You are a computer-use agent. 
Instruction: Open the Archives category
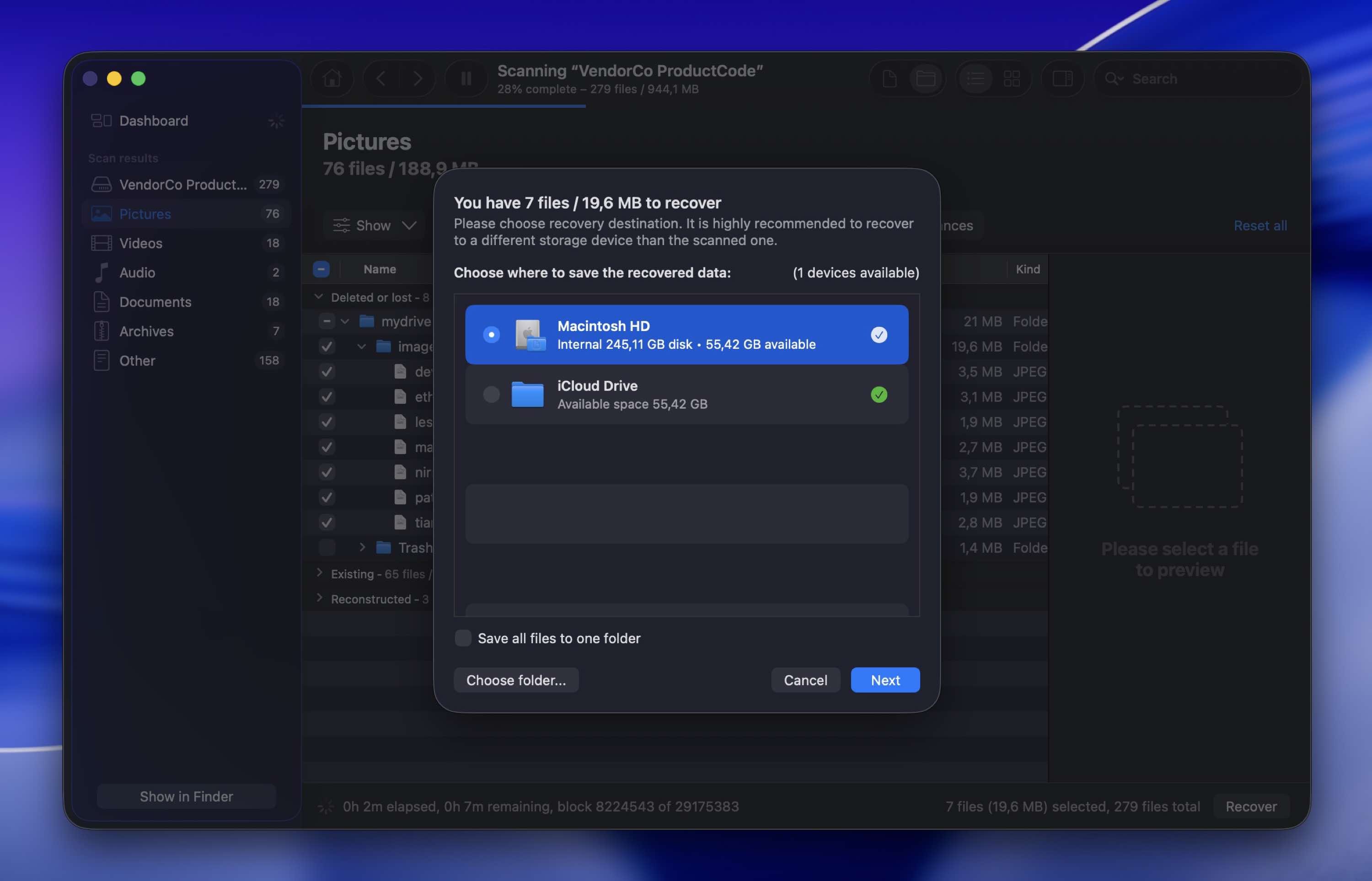[187, 331]
